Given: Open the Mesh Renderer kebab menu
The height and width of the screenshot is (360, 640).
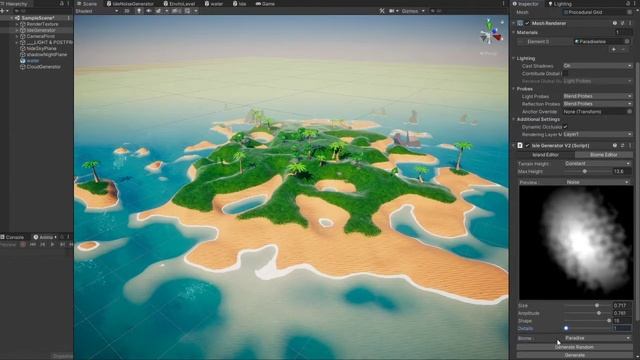Looking at the screenshot, I should pyautogui.click(x=630, y=23).
